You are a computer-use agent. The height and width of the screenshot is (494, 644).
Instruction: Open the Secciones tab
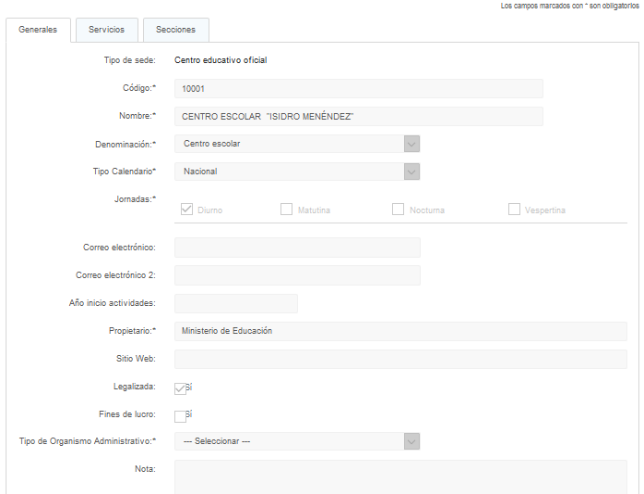coord(176,30)
